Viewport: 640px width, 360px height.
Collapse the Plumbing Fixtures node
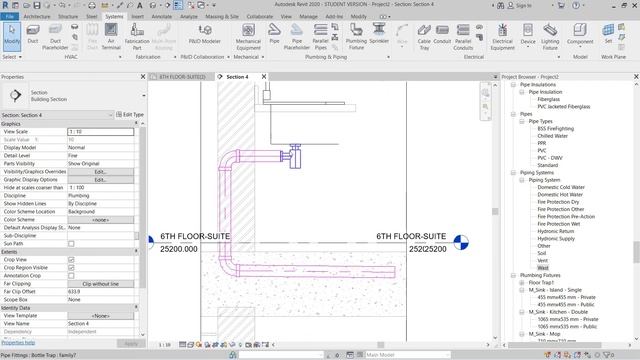[513, 275]
